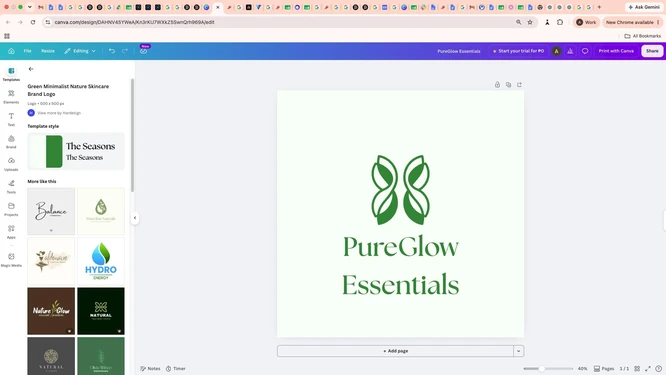
Task: Click the Share button
Action: (652, 51)
